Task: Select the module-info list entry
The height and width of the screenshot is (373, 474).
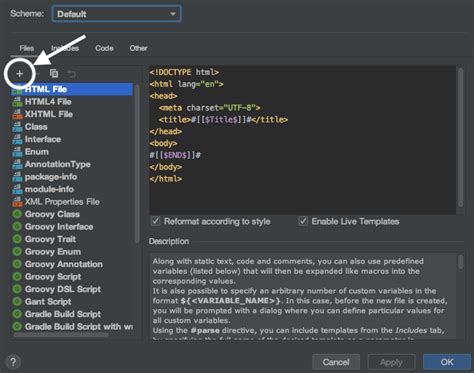Action: tap(49, 189)
